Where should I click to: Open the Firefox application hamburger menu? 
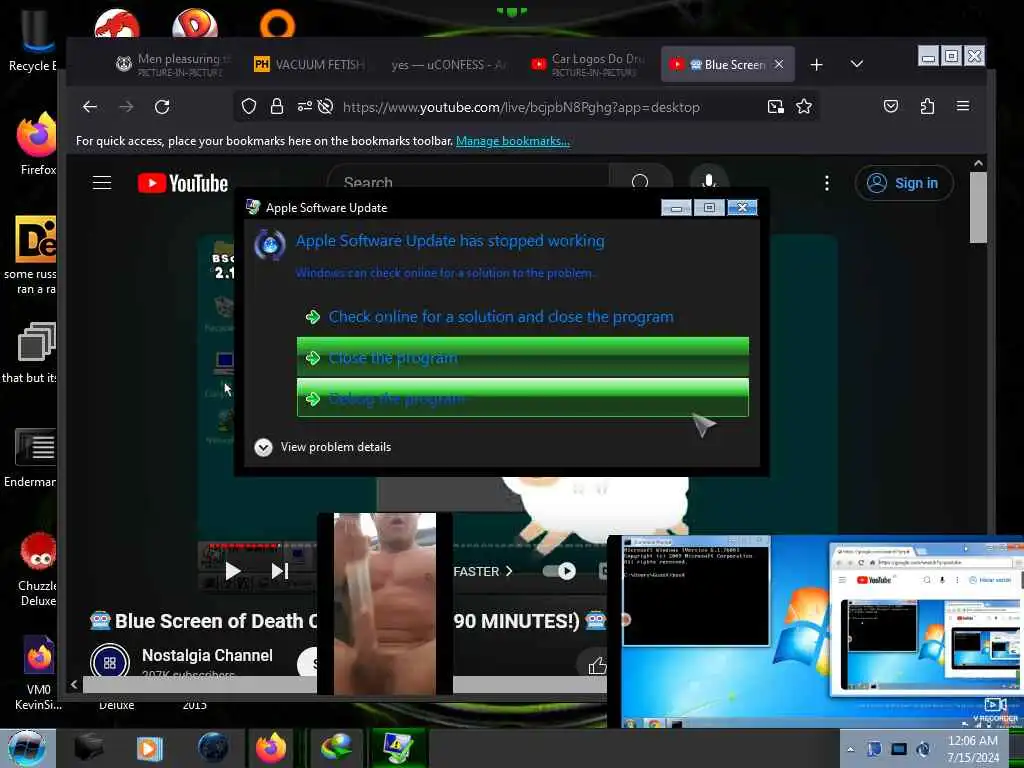coord(963,106)
